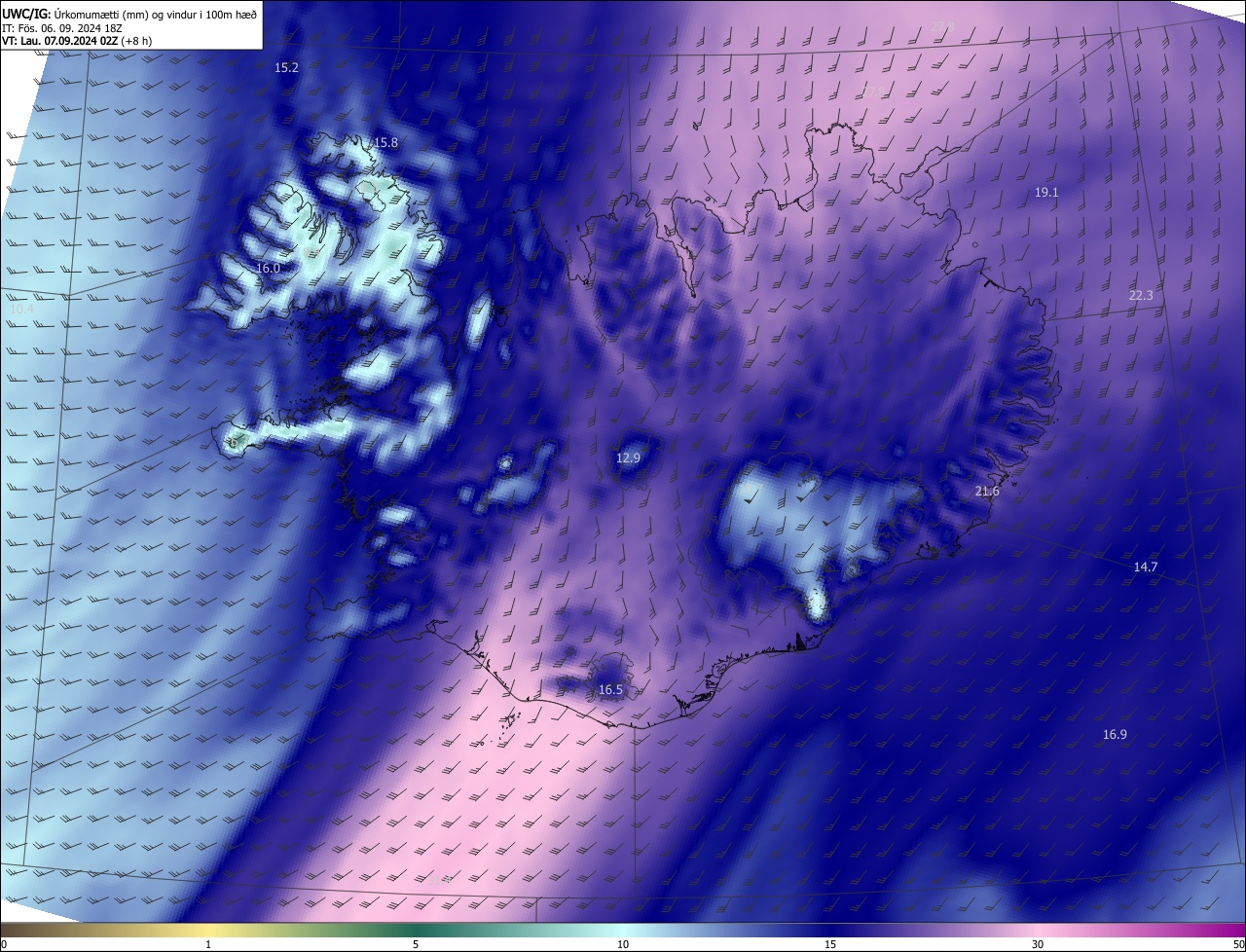Click the 10 tick on the color scale

click(623, 944)
